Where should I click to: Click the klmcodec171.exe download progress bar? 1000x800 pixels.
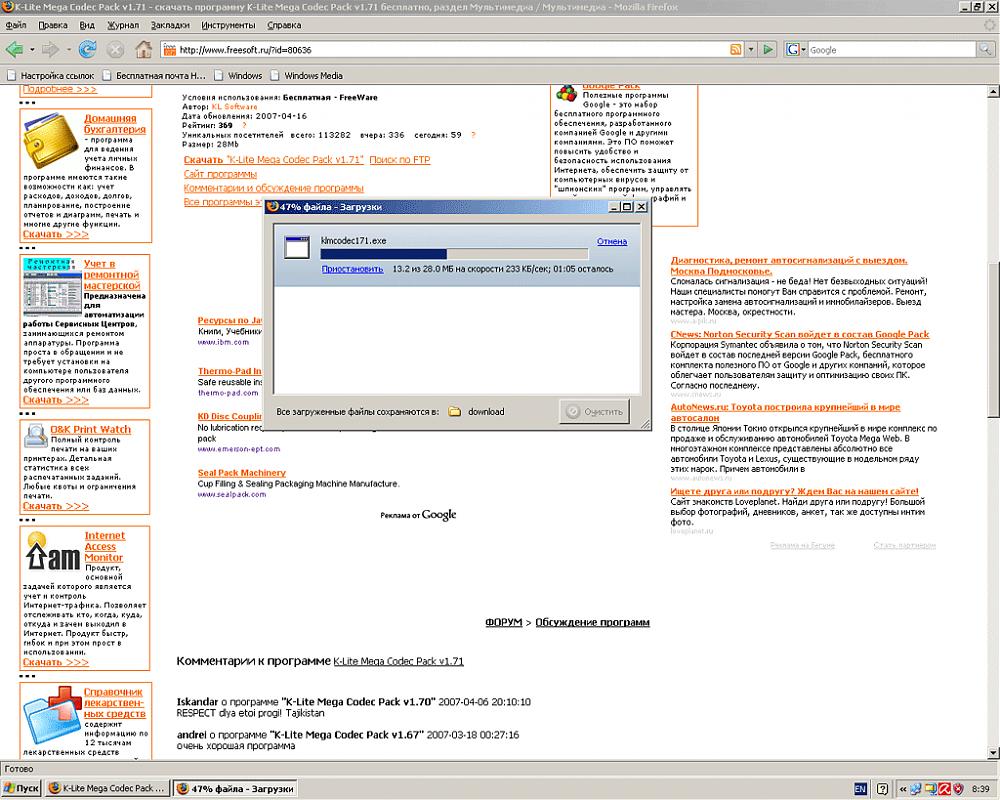(454, 255)
